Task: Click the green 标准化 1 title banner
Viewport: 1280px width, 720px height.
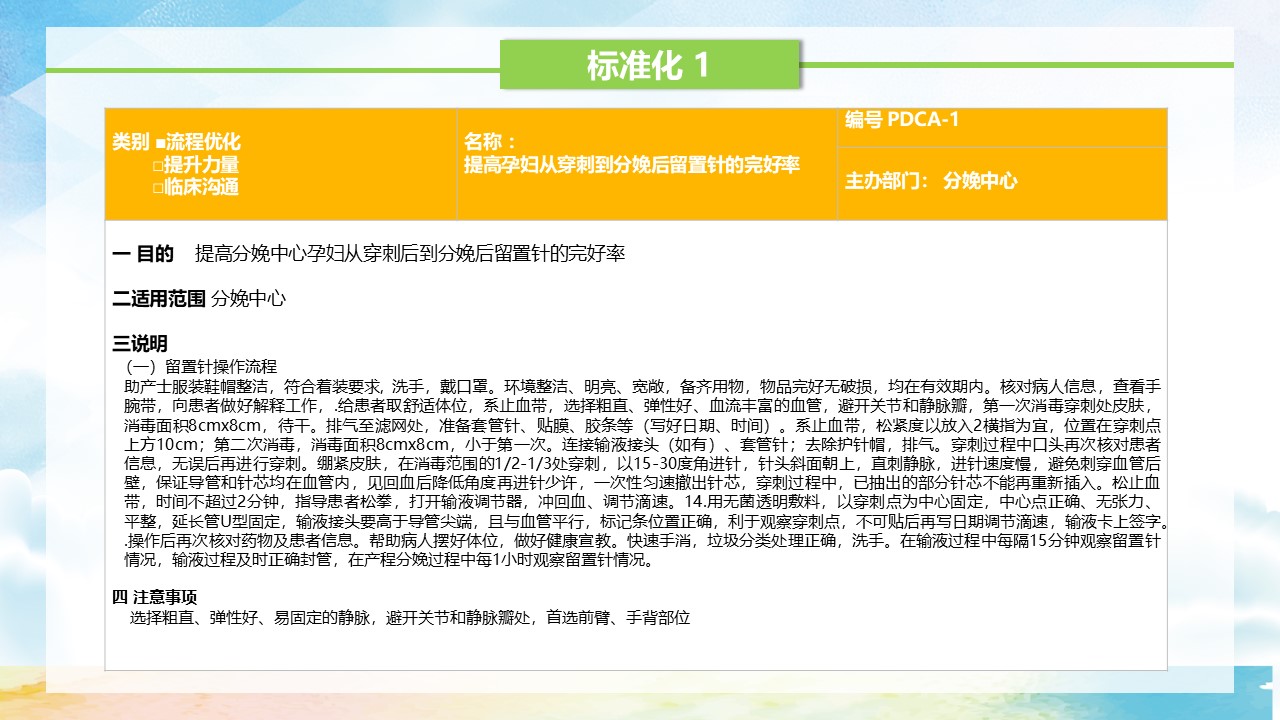Action: (649, 65)
